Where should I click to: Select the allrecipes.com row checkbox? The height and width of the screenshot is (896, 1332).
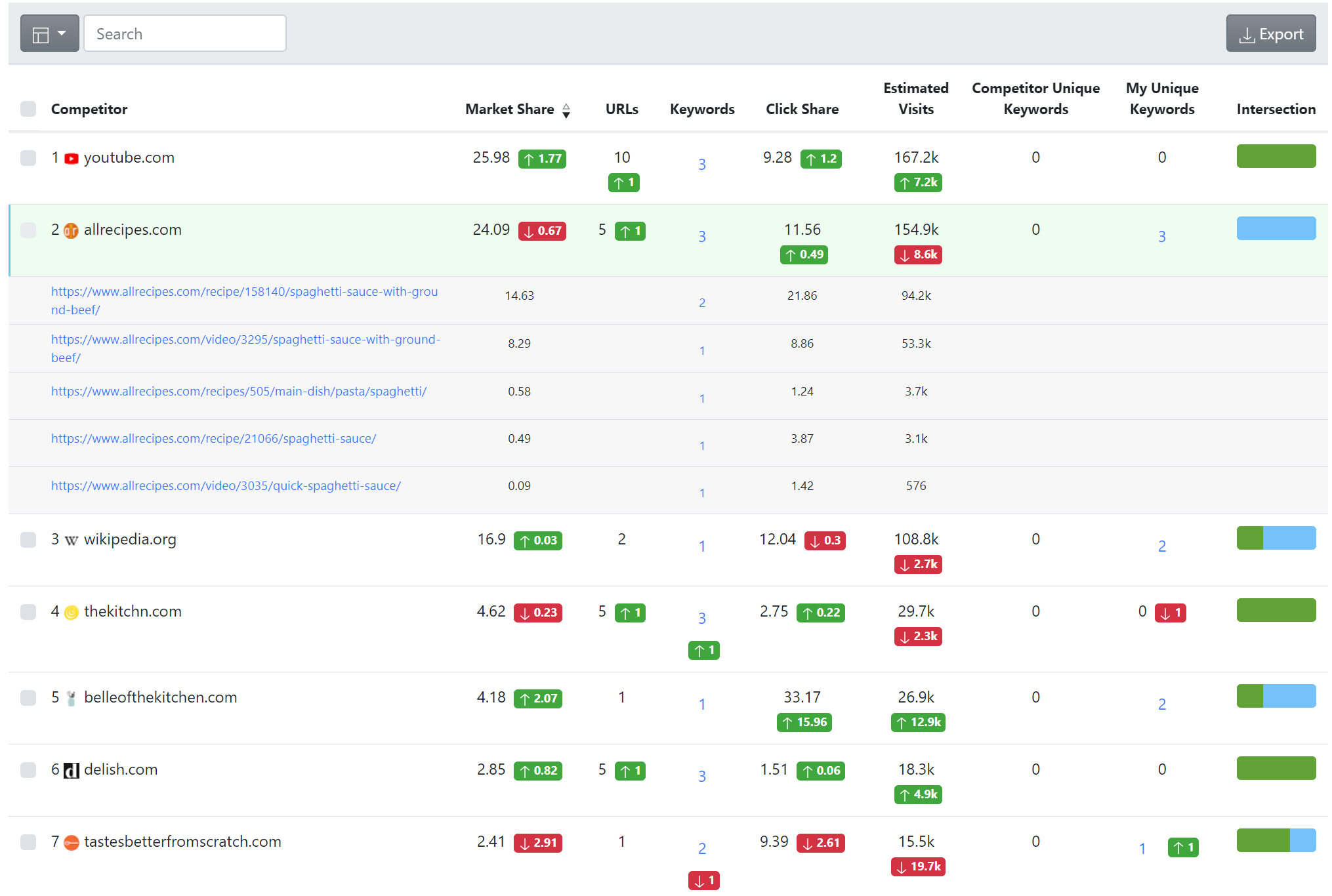click(x=28, y=230)
